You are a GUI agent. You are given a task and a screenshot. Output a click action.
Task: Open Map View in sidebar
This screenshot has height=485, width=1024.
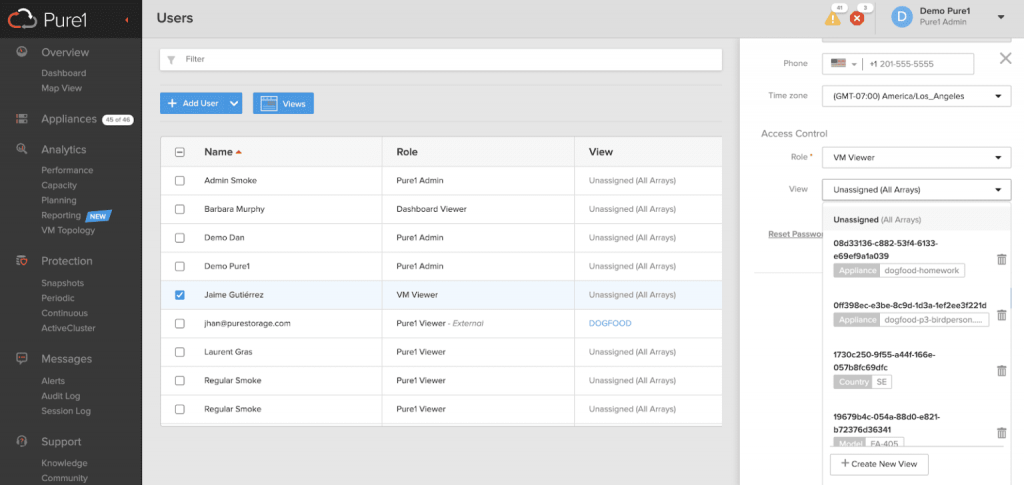tap(61, 88)
